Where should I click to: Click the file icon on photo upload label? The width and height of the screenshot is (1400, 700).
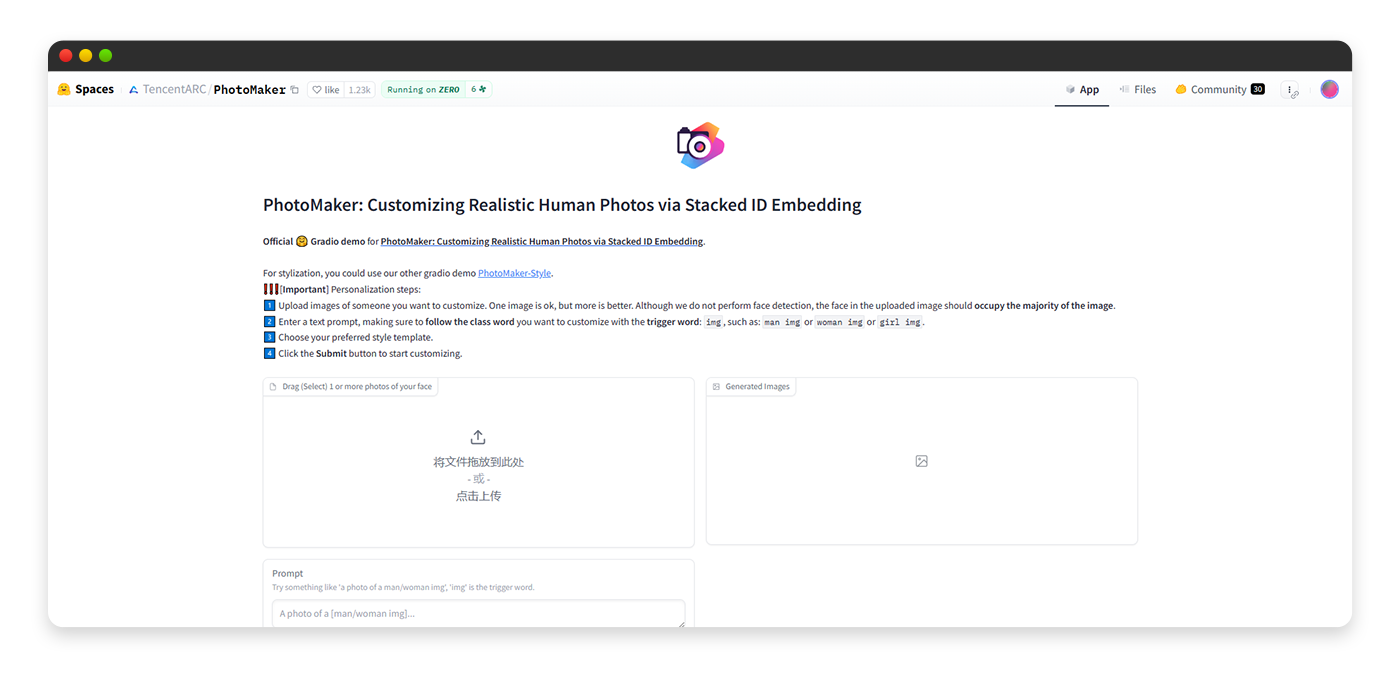[273, 386]
